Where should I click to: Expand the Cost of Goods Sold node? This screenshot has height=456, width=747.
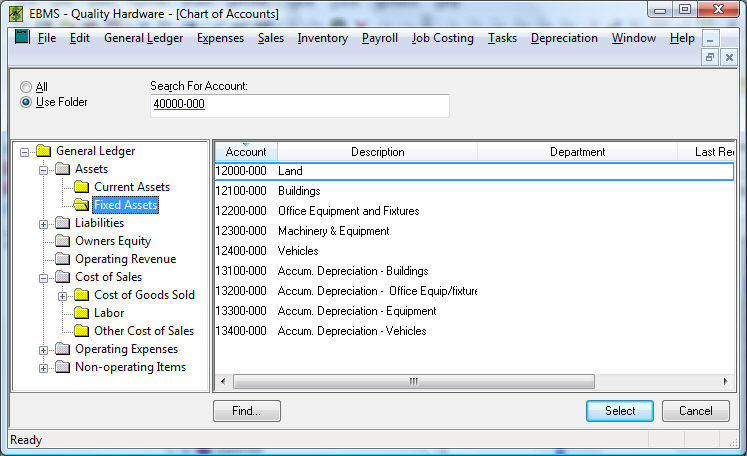62,296
